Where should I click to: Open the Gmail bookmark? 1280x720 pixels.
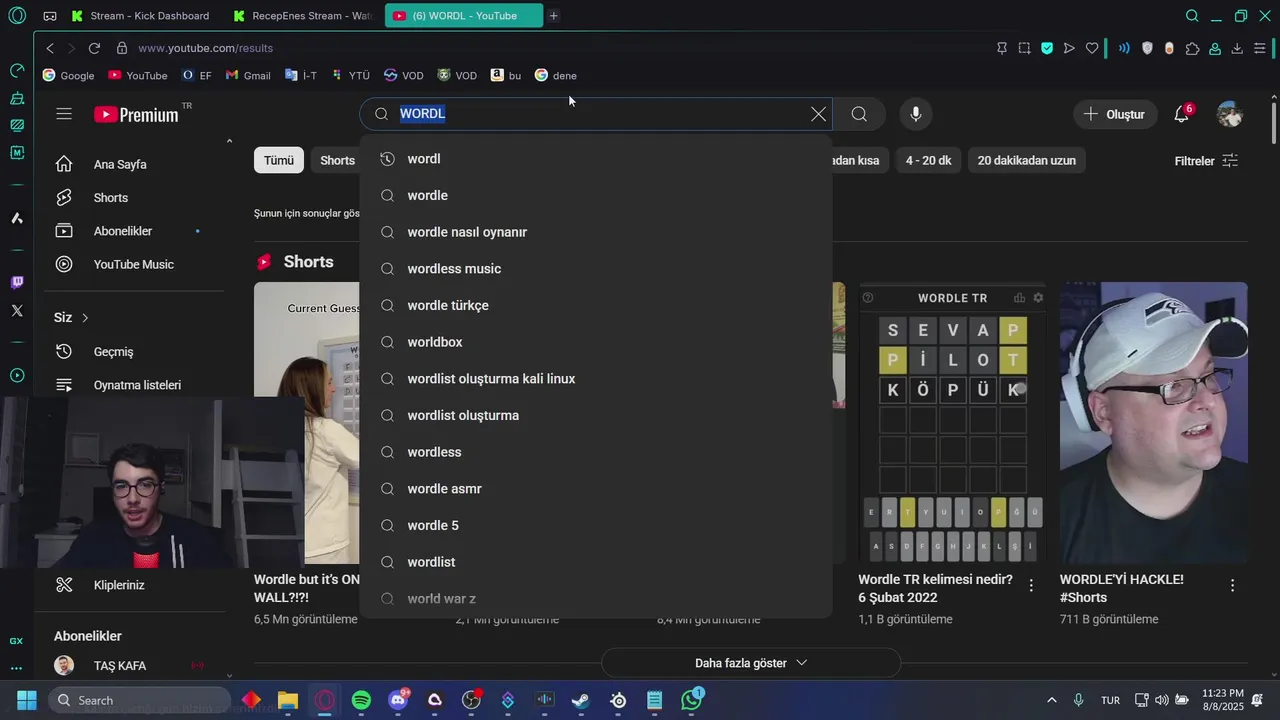point(248,75)
